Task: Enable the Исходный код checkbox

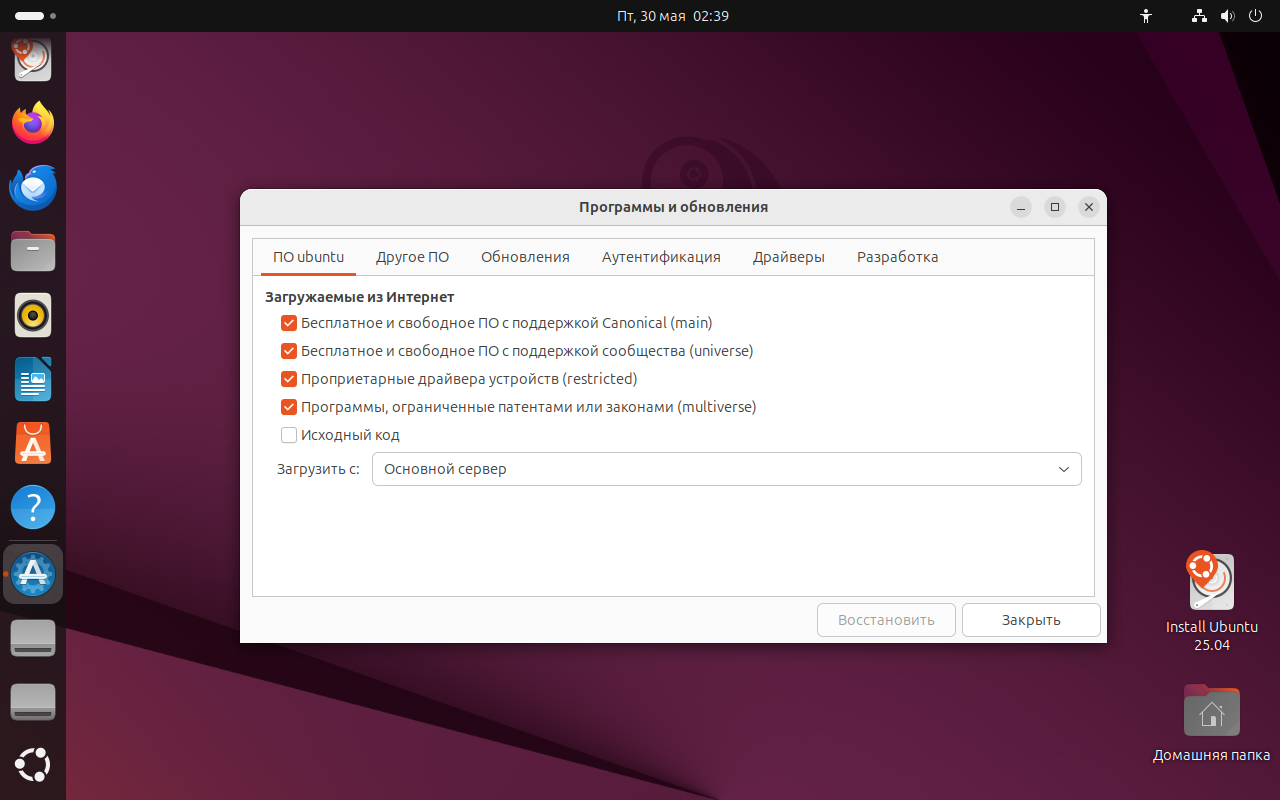Action: point(289,435)
